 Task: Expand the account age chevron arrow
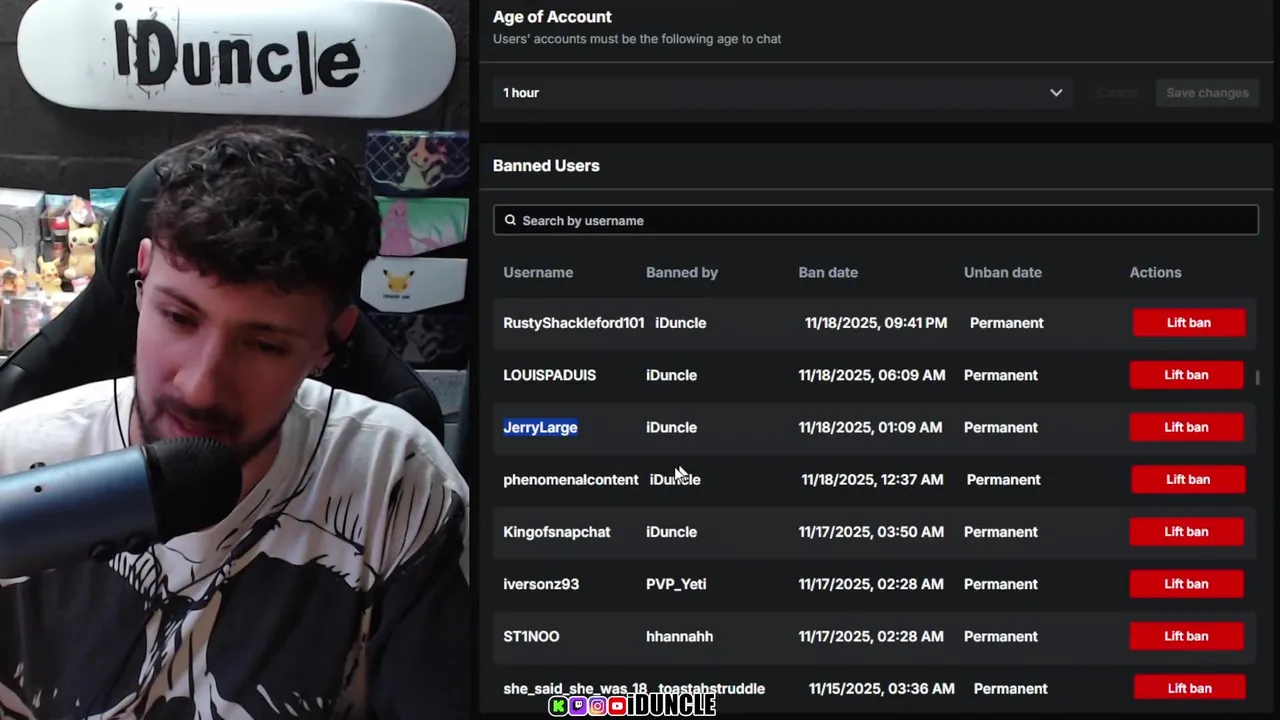[x=1056, y=93]
